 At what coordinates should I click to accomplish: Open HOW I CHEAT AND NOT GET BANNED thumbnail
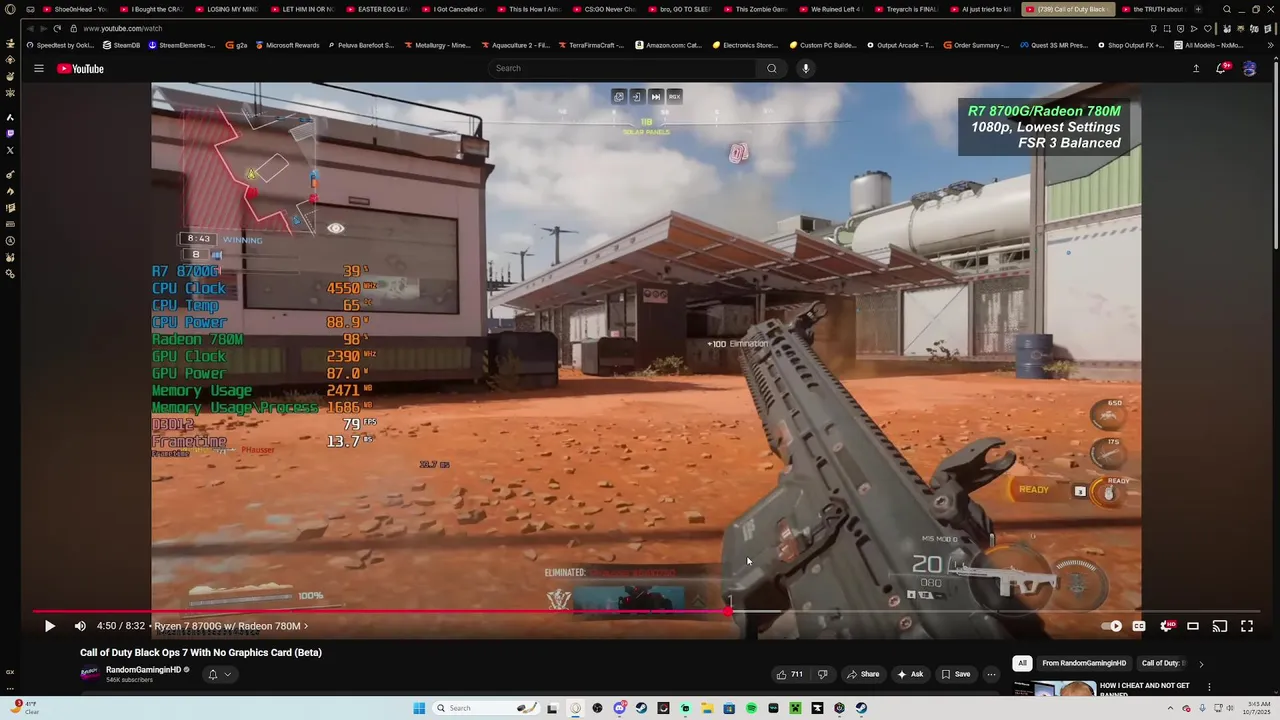coord(1054,688)
